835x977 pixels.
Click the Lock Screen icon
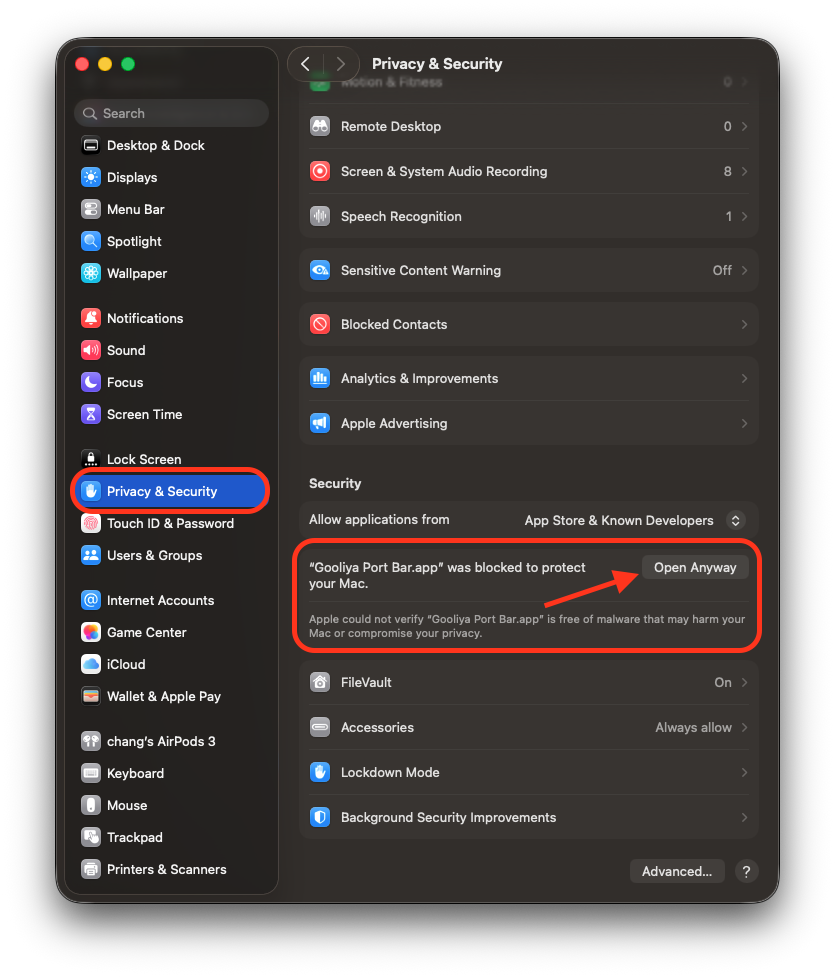click(x=91, y=459)
